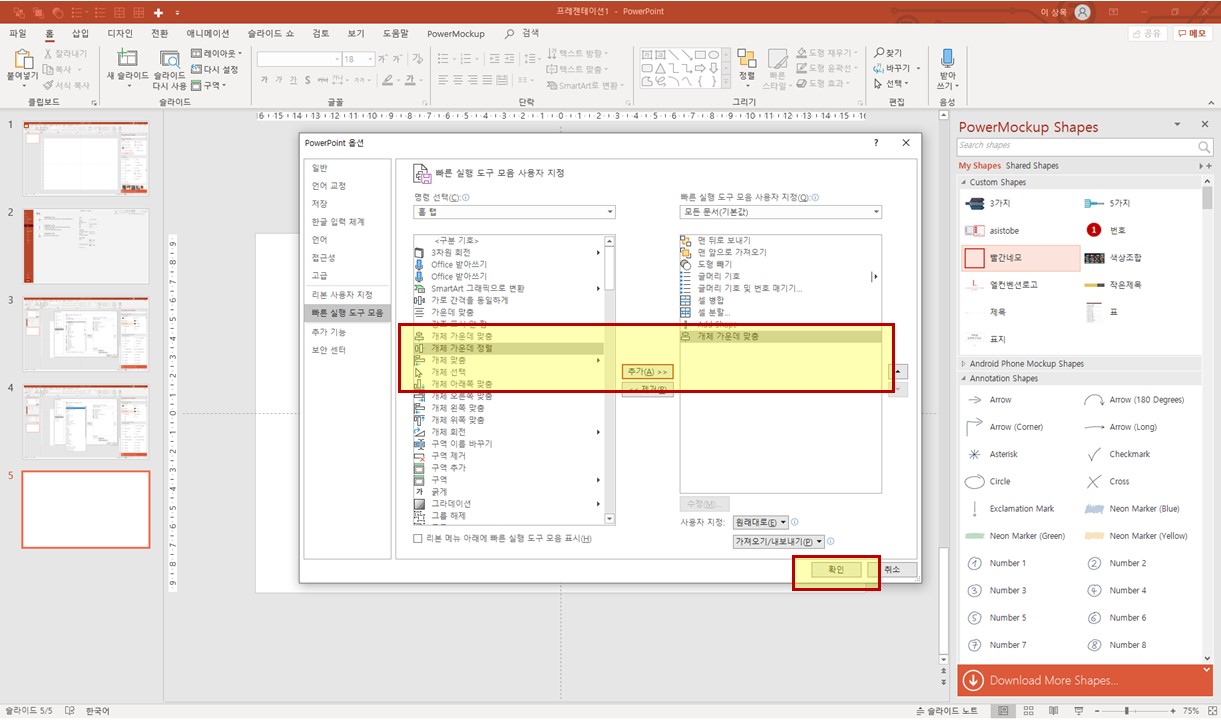Click the 메모 comments button
The image size is (1221, 720).
tap(1192, 33)
